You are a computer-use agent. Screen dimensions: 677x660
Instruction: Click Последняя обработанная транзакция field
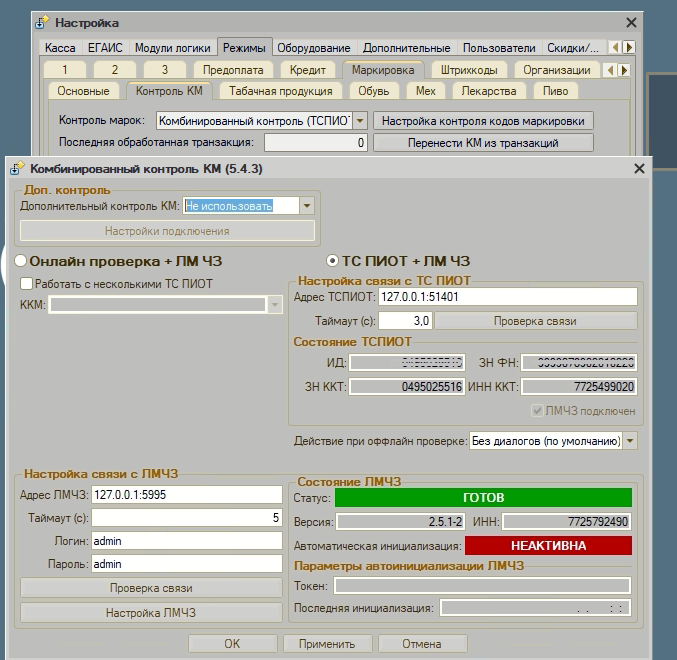[x=316, y=143]
